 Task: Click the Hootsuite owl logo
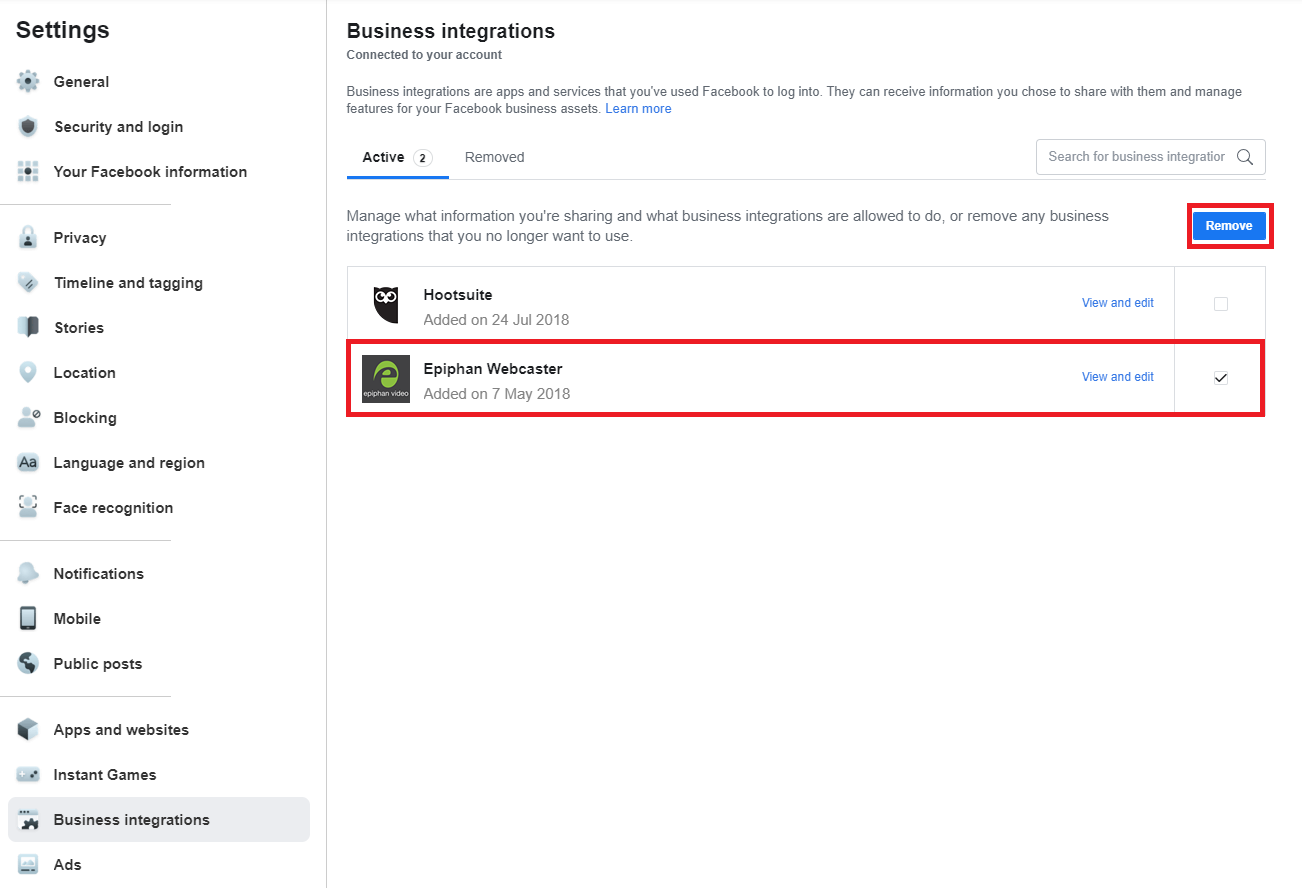386,304
